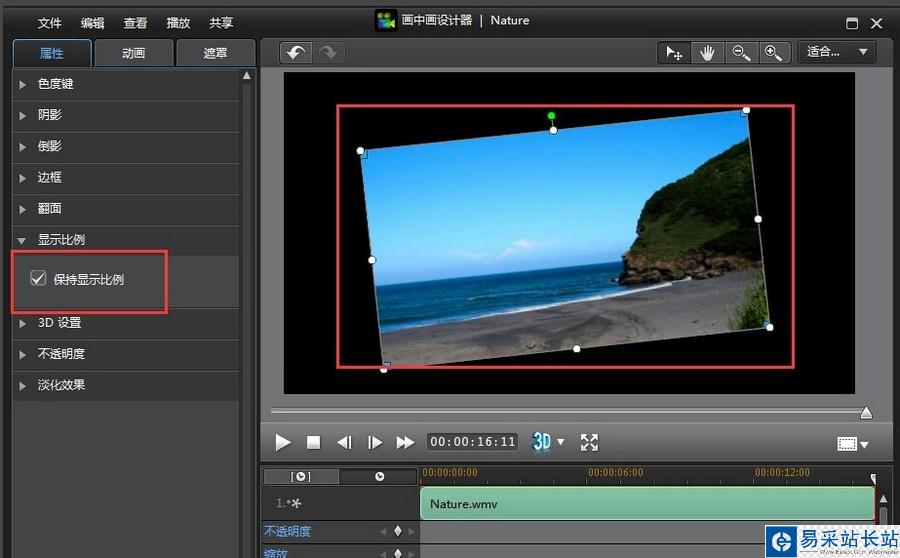This screenshot has width=900, height=558.
Task: Activate the hand pan tool
Action: pos(707,53)
